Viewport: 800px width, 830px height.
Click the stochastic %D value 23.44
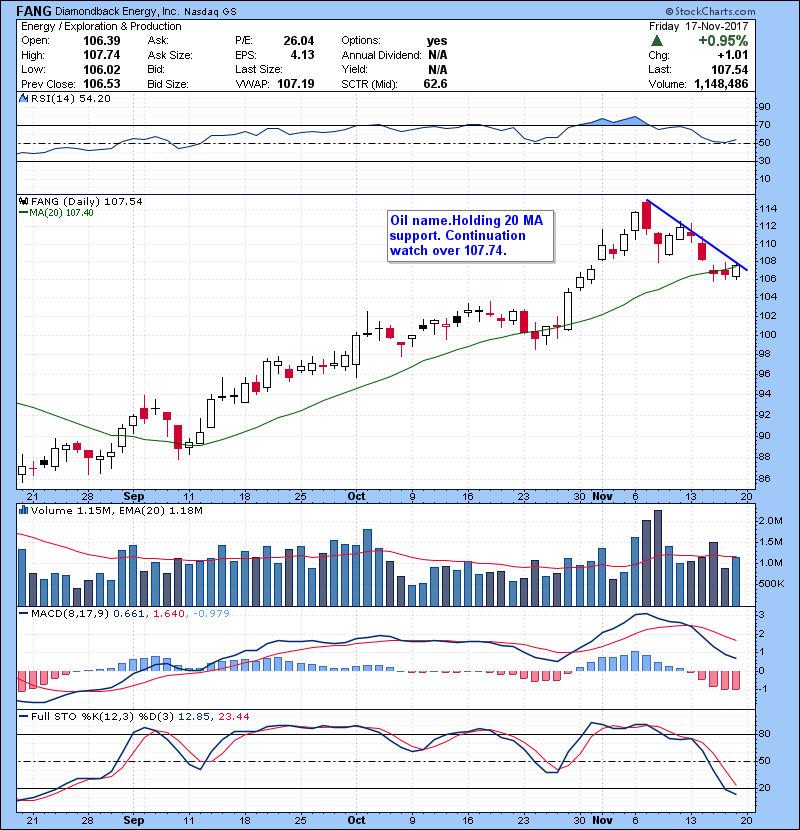[233, 717]
